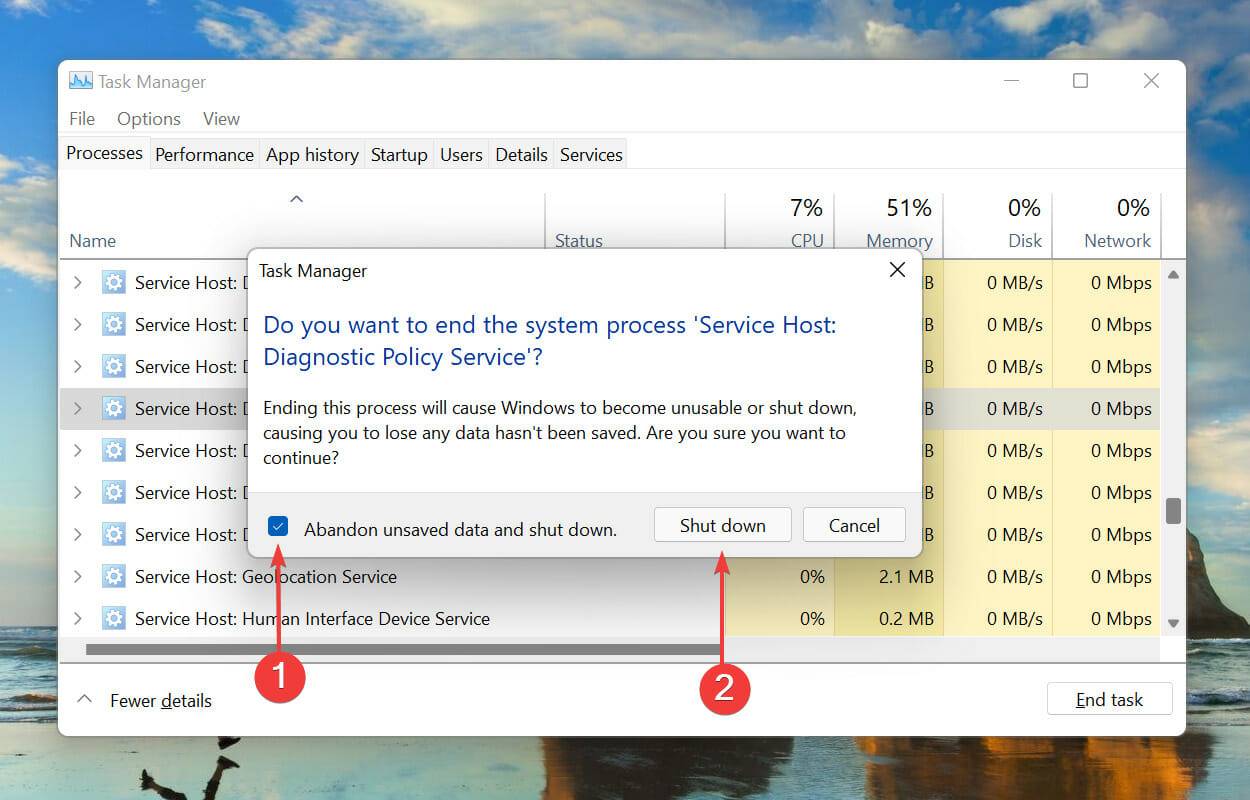Expand Service Host: Geolocation Service
Viewport: 1250px width, 800px height.
click(78, 577)
